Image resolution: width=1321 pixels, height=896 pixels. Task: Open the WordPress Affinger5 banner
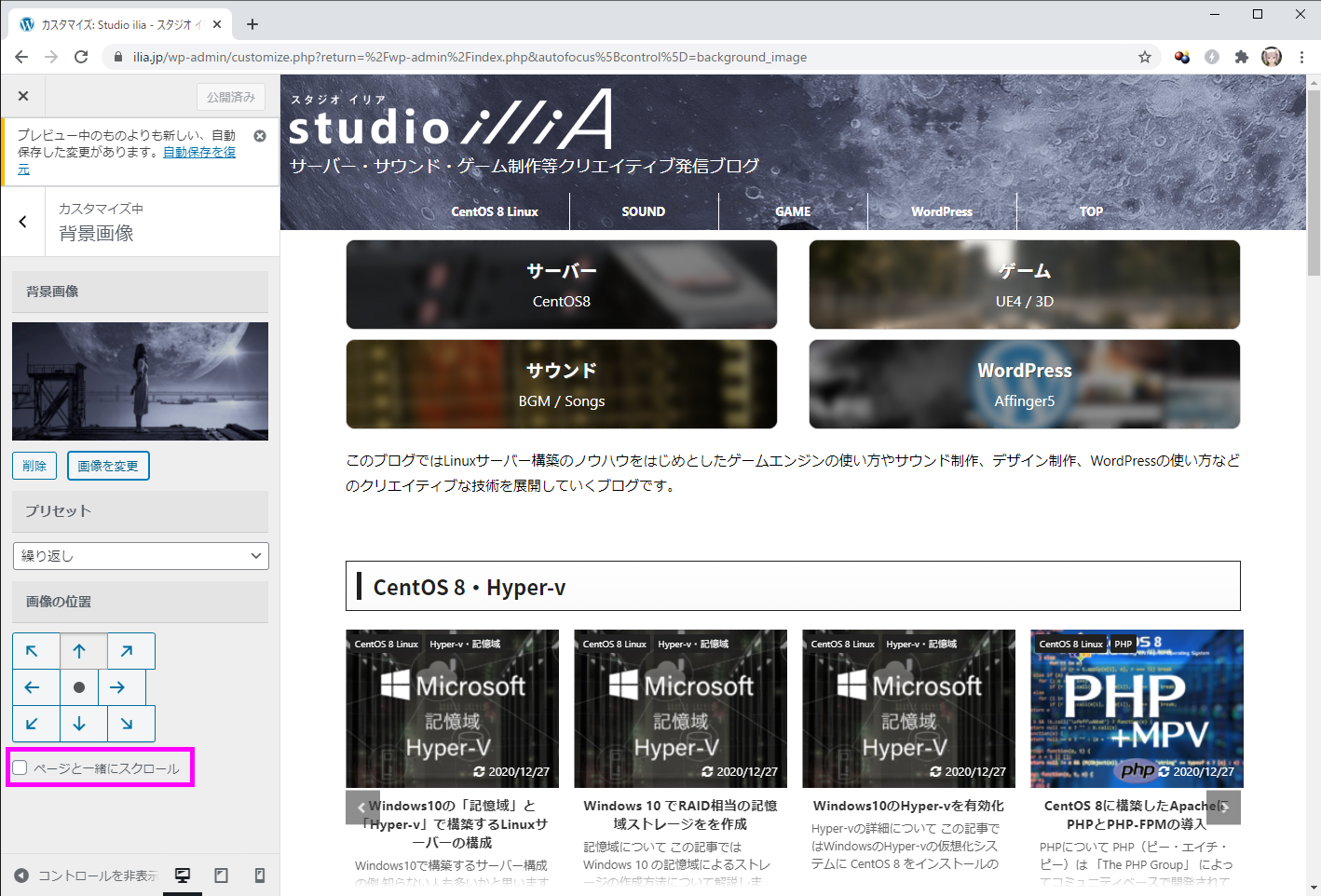click(x=1025, y=384)
